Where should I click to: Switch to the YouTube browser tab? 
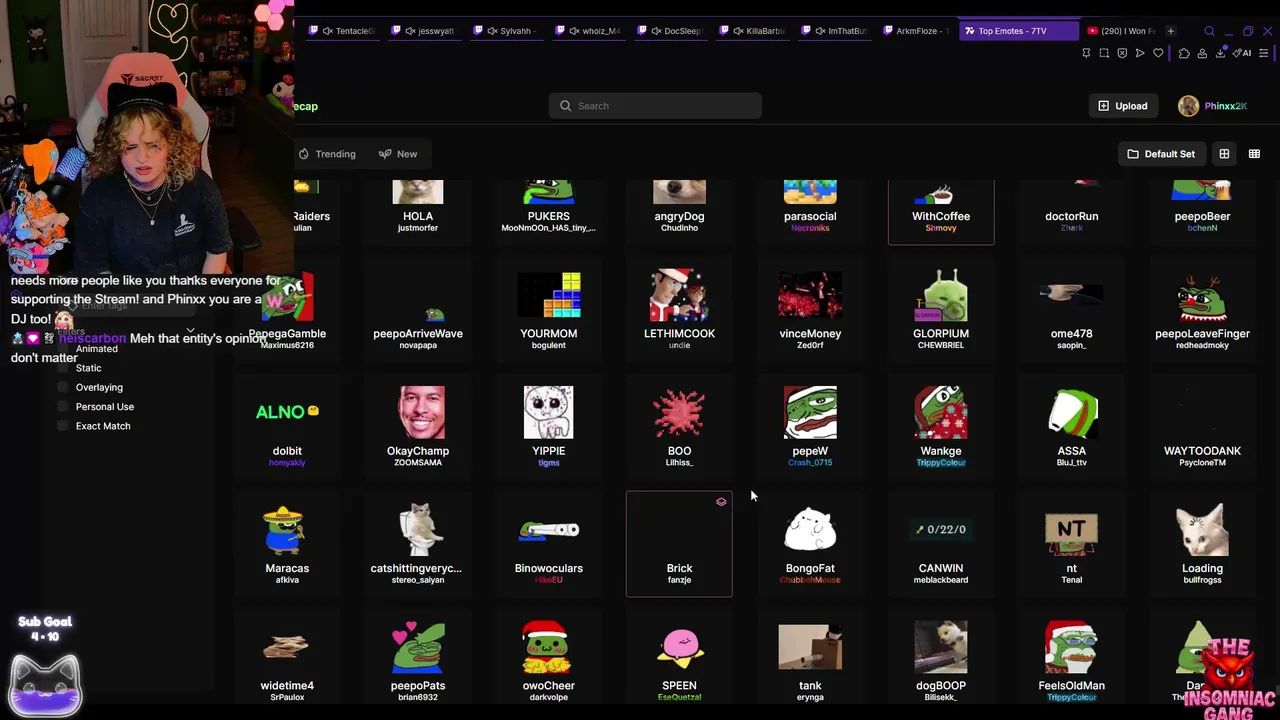1120,31
